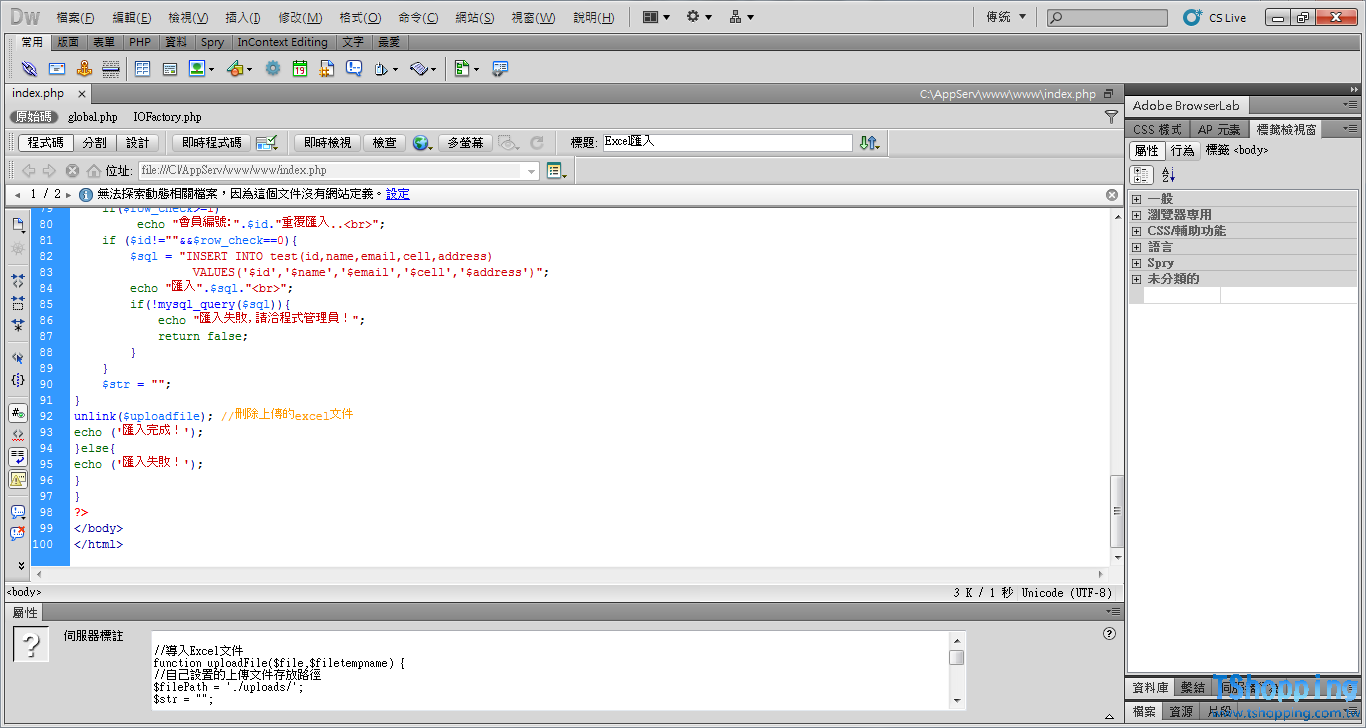Image resolution: width=1366 pixels, height=728 pixels.
Task: Click the browser home icon
Action: point(94,171)
